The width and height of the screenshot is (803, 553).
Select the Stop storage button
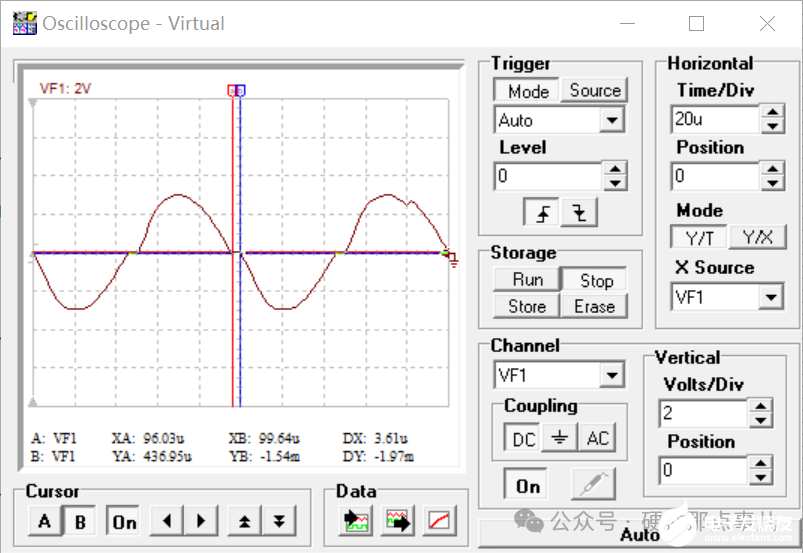[596, 280]
